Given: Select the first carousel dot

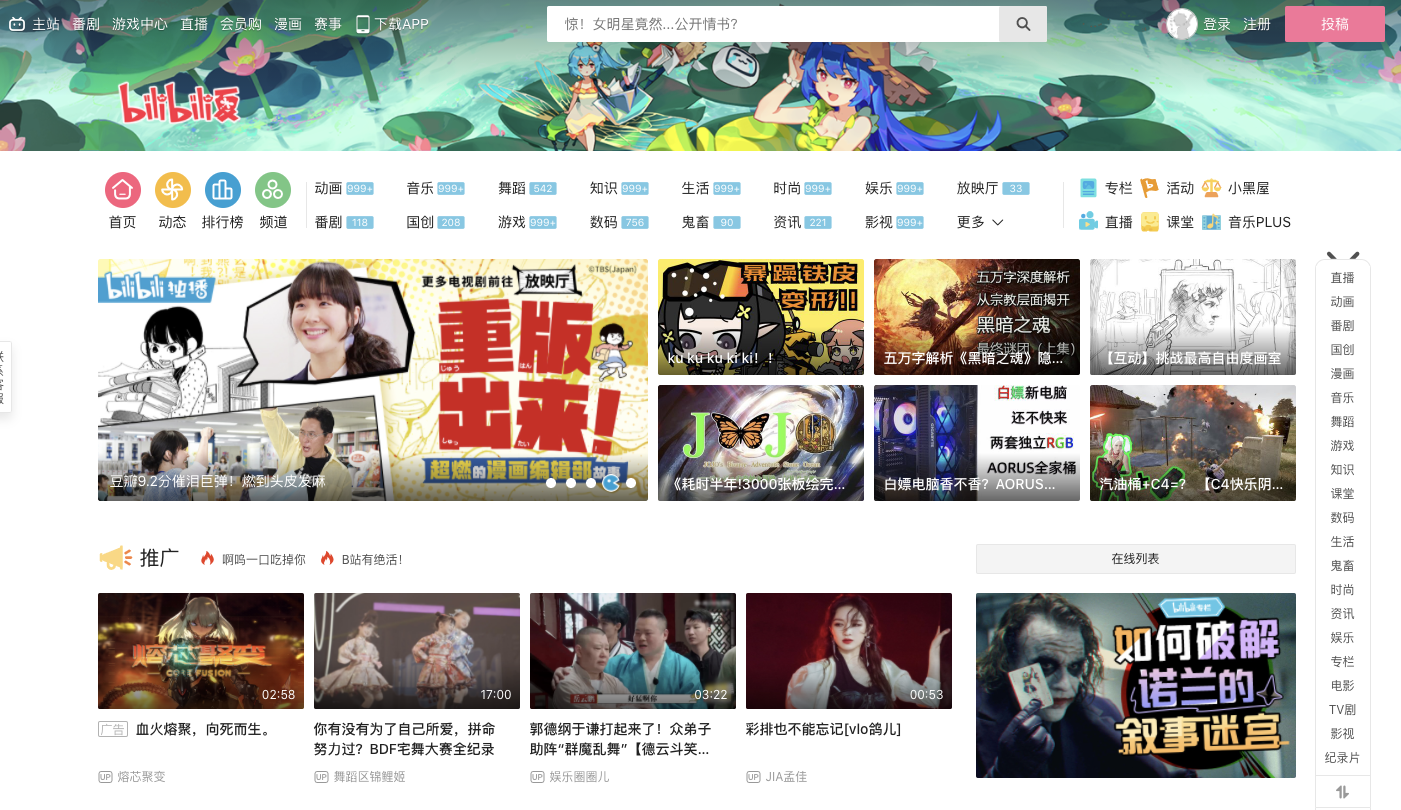Looking at the screenshot, I should click(x=551, y=483).
